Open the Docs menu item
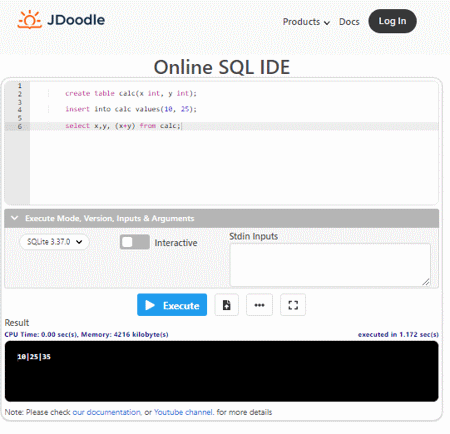Screen dimensions: 450x434 click(x=349, y=22)
